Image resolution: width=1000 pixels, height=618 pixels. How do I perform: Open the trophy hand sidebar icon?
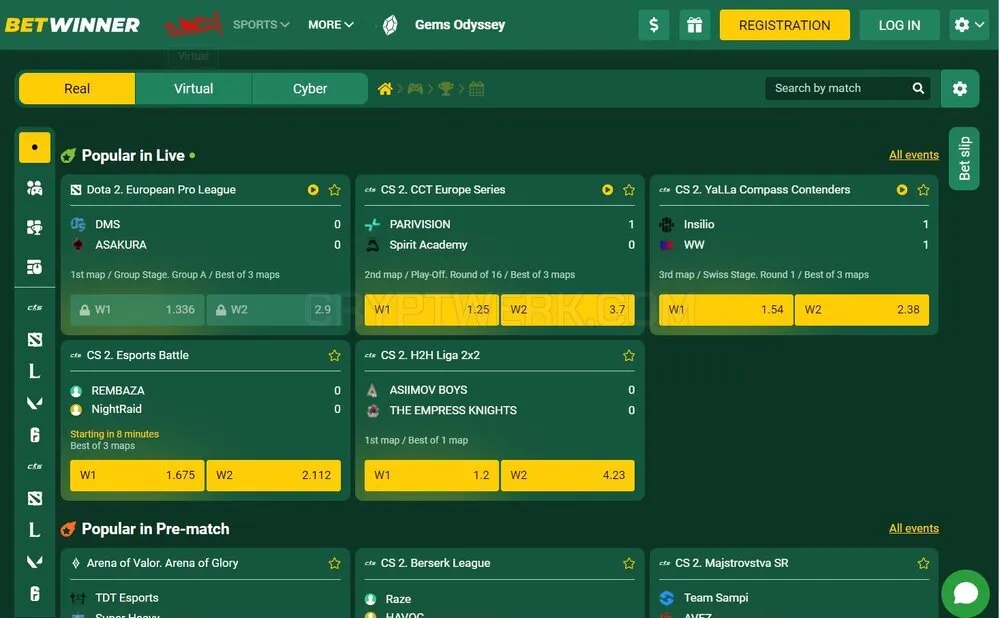(x=34, y=228)
